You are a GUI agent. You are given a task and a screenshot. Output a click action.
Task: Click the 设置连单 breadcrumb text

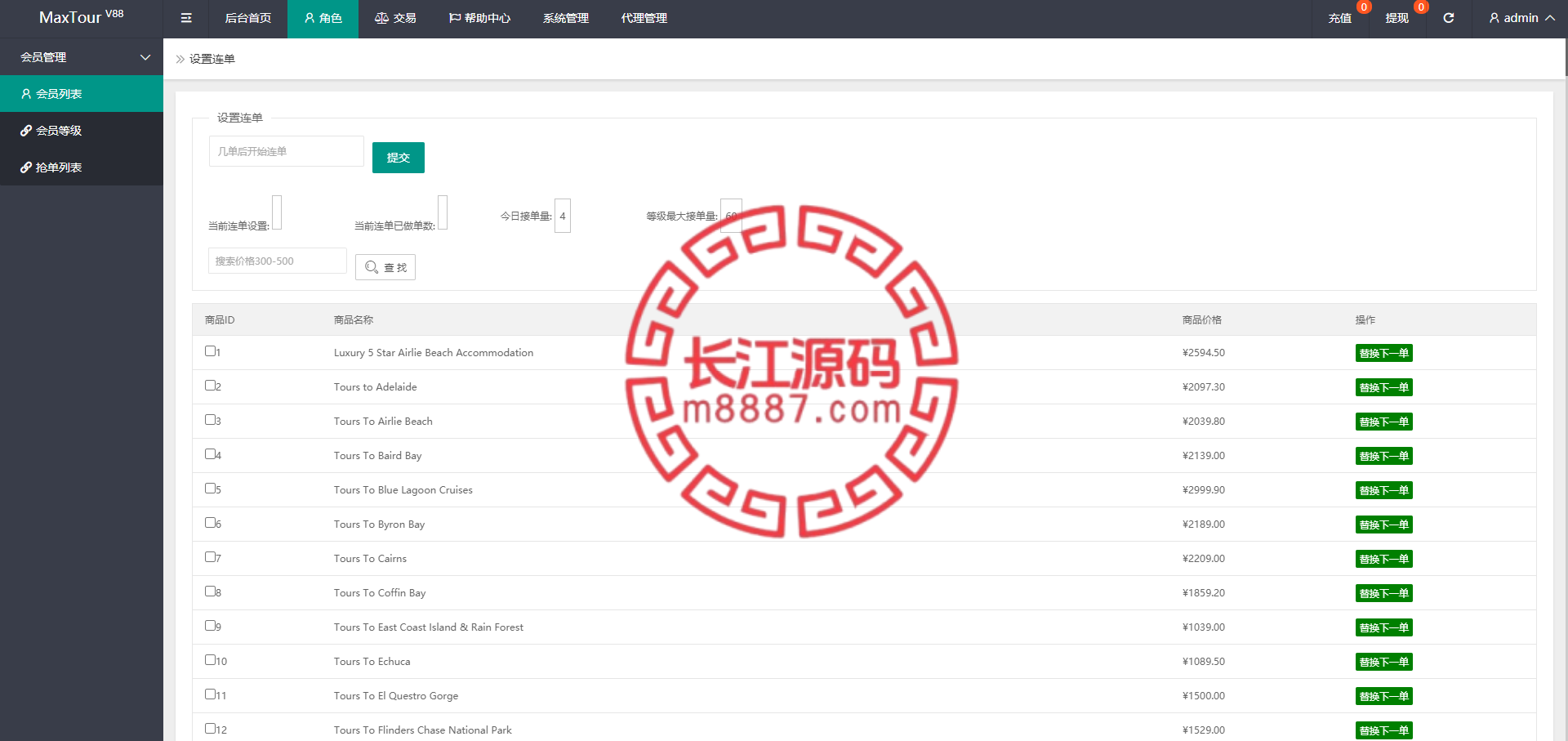(212, 59)
